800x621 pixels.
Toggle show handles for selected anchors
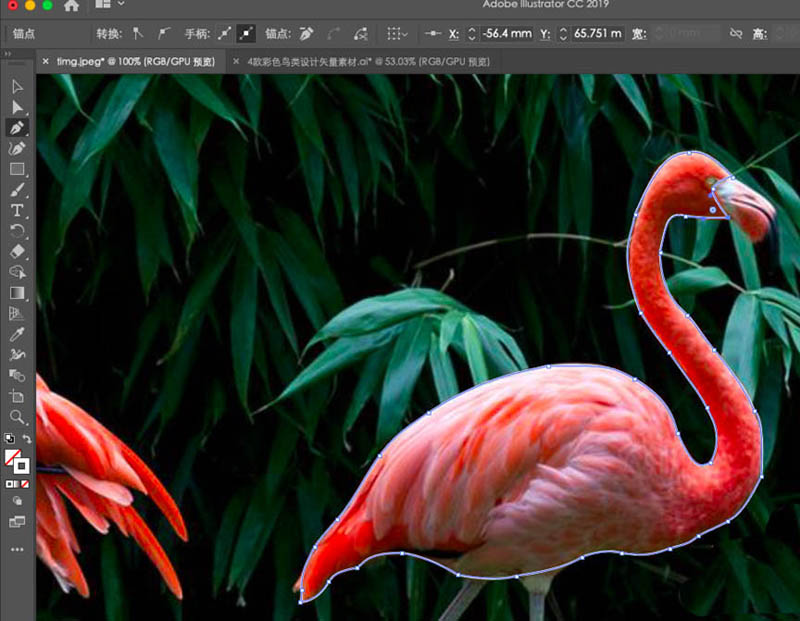click(225, 33)
